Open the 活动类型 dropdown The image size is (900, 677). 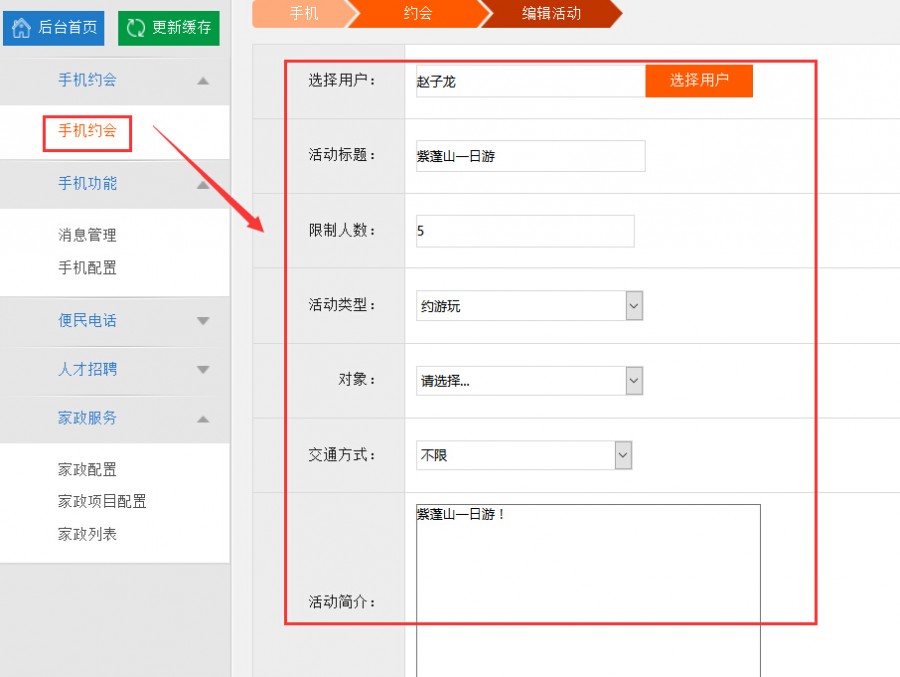tap(529, 305)
